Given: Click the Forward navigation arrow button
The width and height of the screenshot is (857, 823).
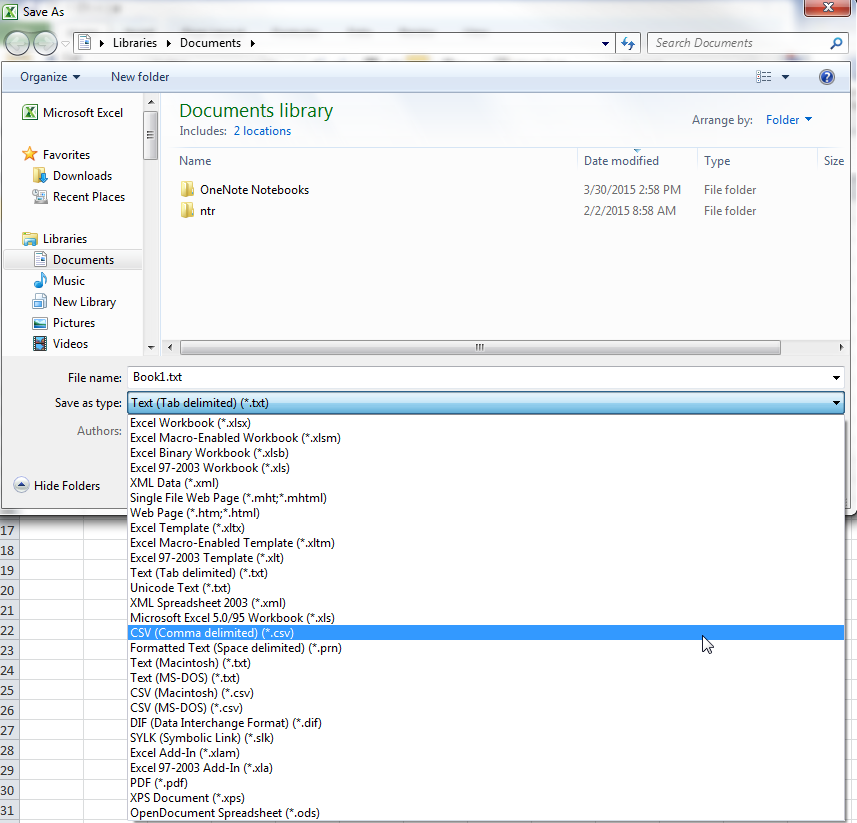Looking at the screenshot, I should tap(45, 43).
